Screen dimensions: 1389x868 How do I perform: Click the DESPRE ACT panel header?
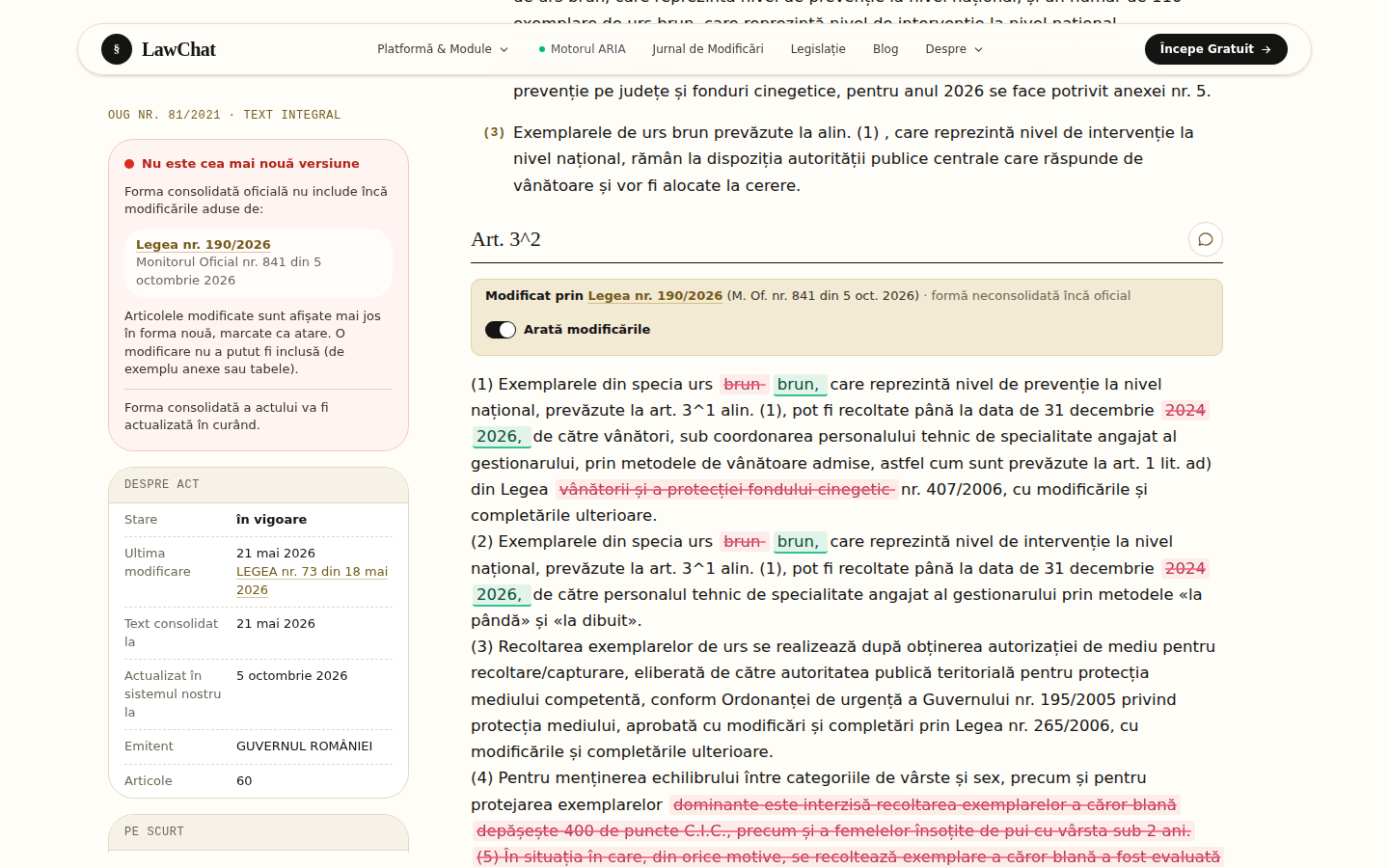coord(259,485)
